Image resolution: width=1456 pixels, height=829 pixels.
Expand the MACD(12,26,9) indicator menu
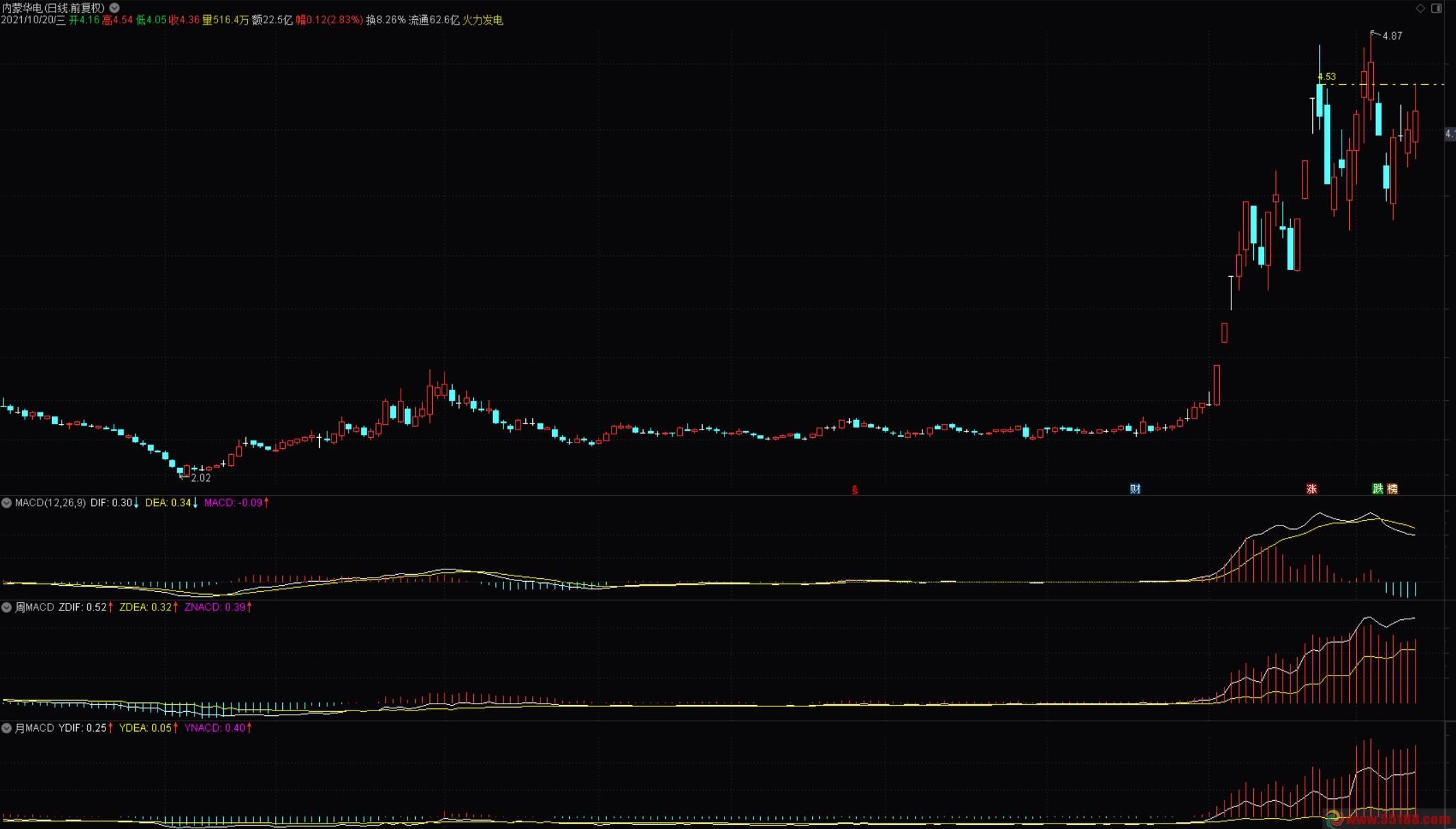click(6, 503)
